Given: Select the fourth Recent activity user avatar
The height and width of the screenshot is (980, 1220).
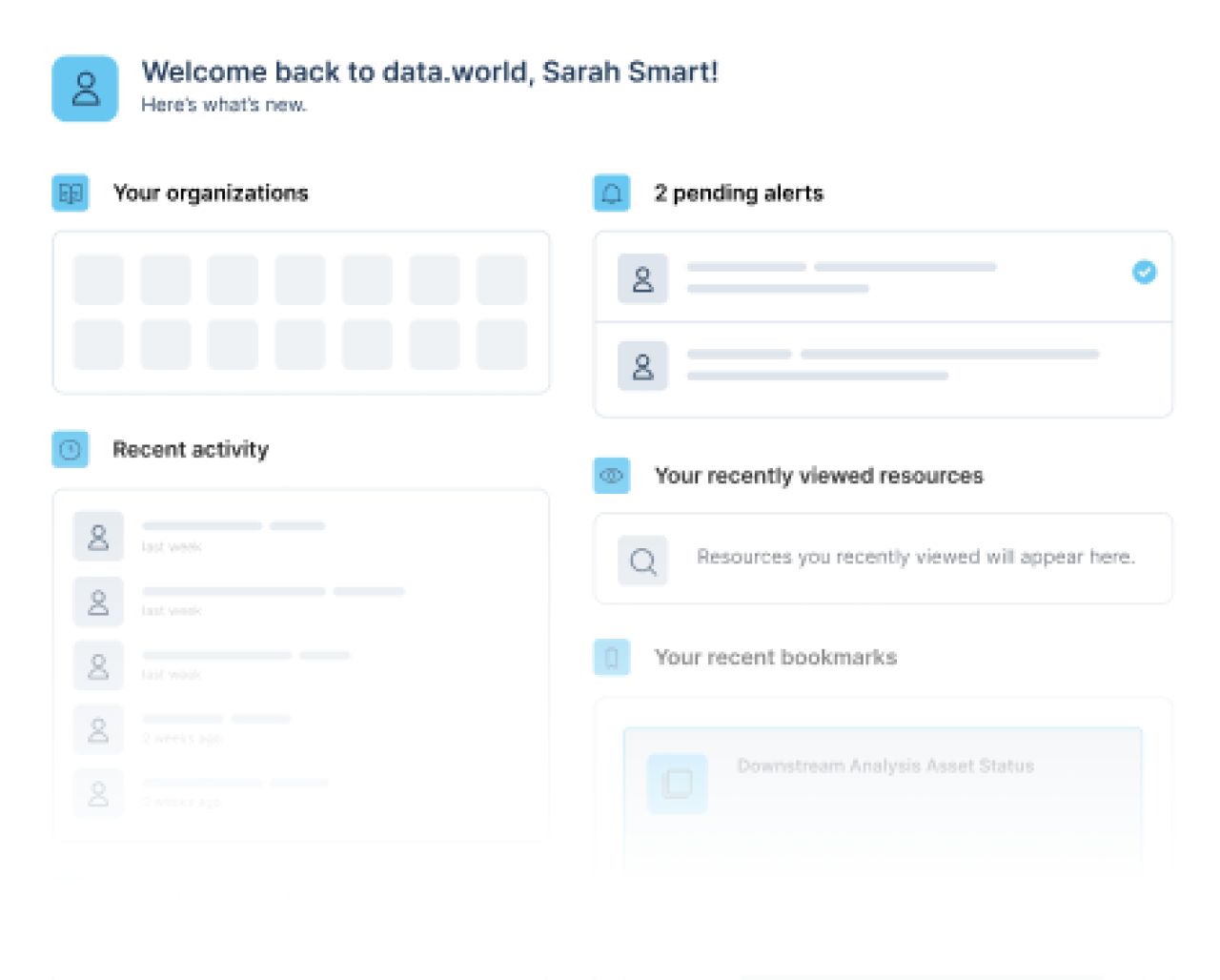Looking at the screenshot, I should pos(98,729).
